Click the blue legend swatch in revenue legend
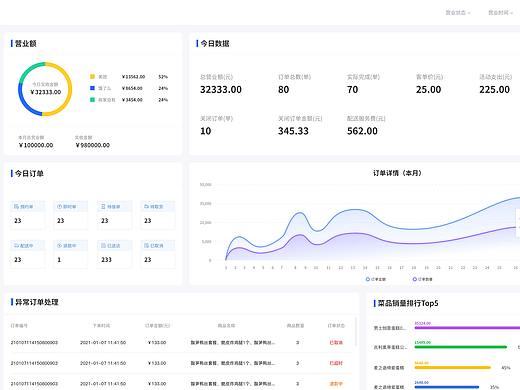Viewport: 520px width, 390px height. [92, 88]
